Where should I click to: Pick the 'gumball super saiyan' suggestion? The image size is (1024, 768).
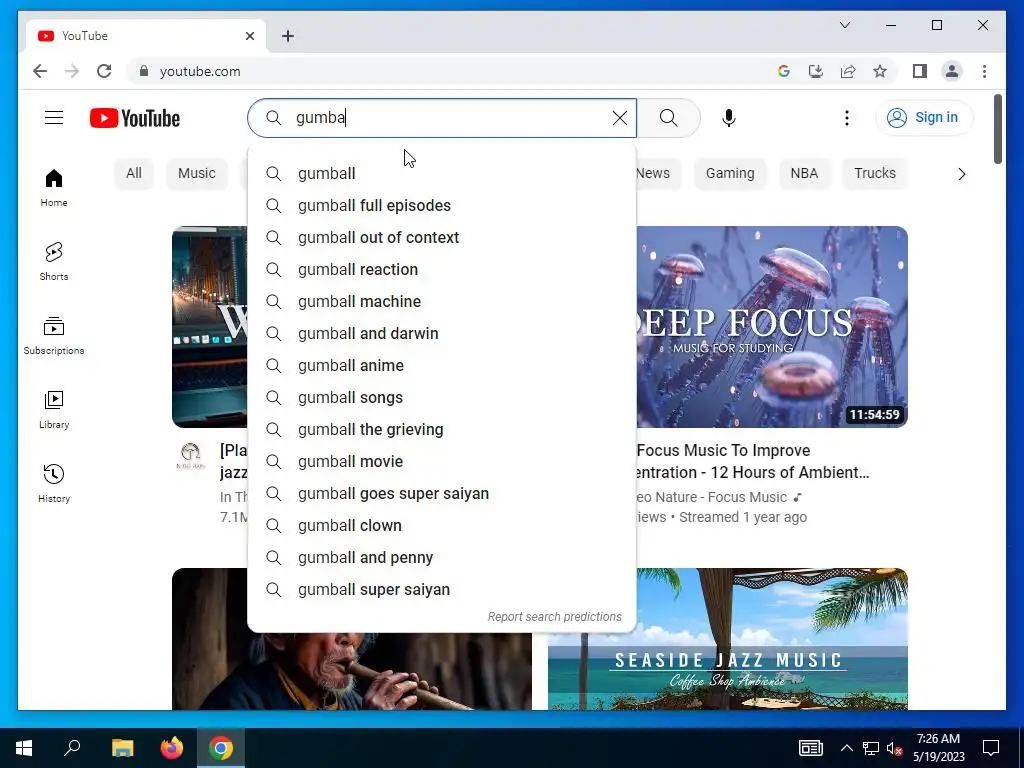(442, 589)
